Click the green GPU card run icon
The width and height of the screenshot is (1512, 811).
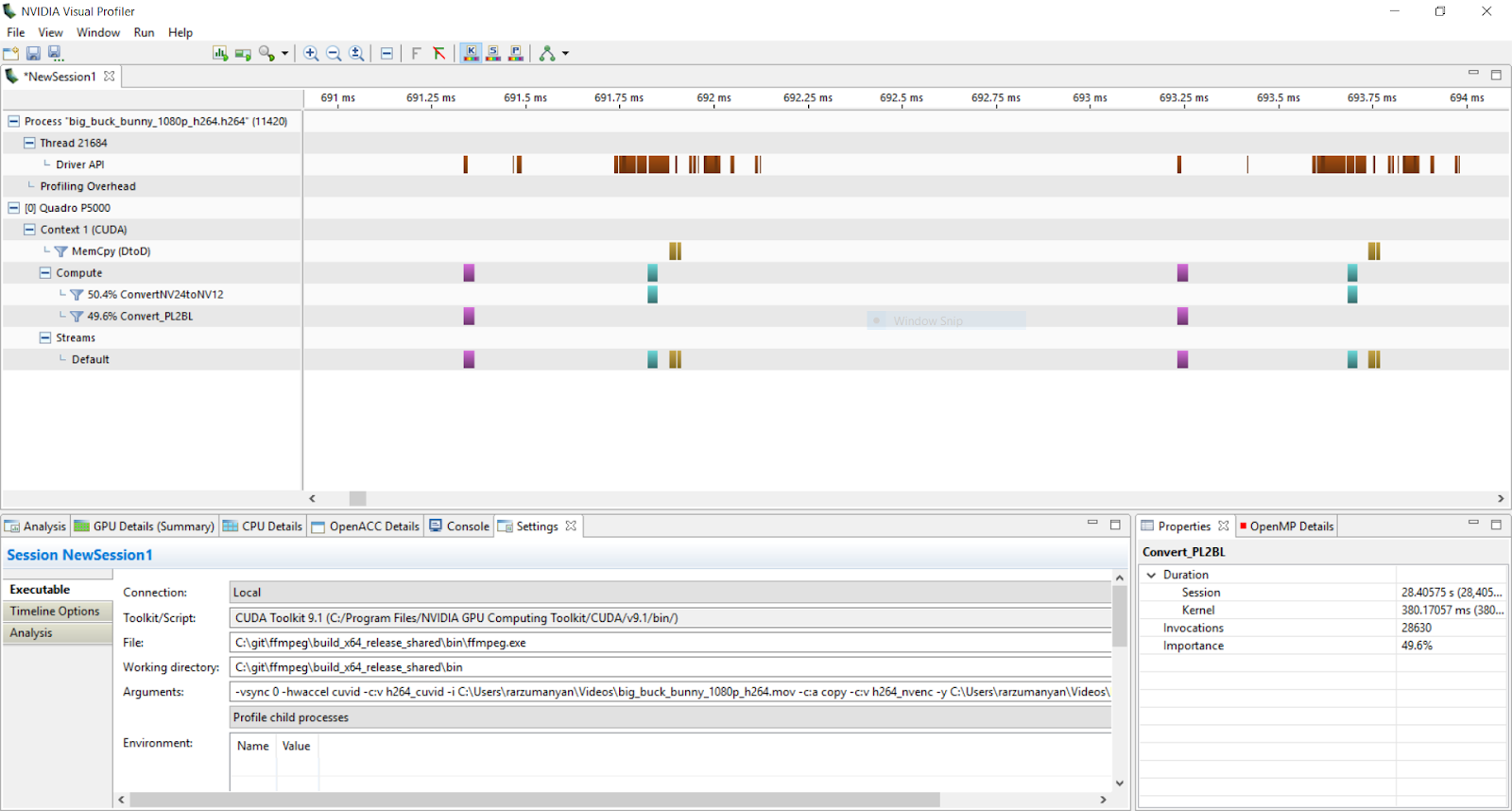[x=243, y=54]
